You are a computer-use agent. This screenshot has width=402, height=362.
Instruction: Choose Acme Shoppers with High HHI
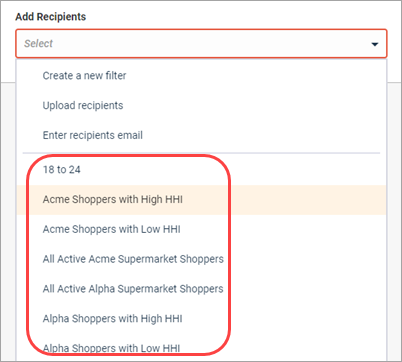[x=201, y=200]
